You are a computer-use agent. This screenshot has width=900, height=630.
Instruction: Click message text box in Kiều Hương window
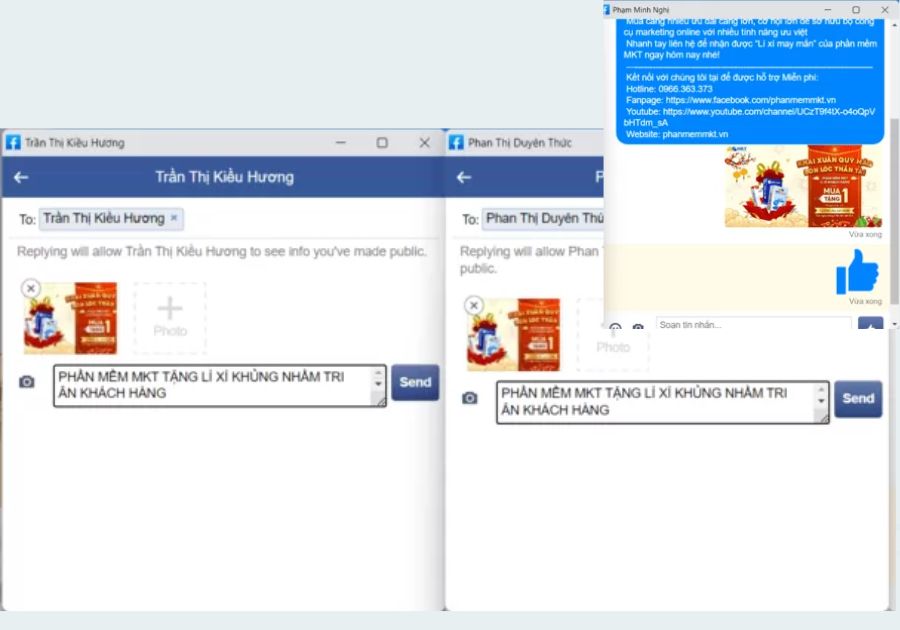tap(210, 385)
